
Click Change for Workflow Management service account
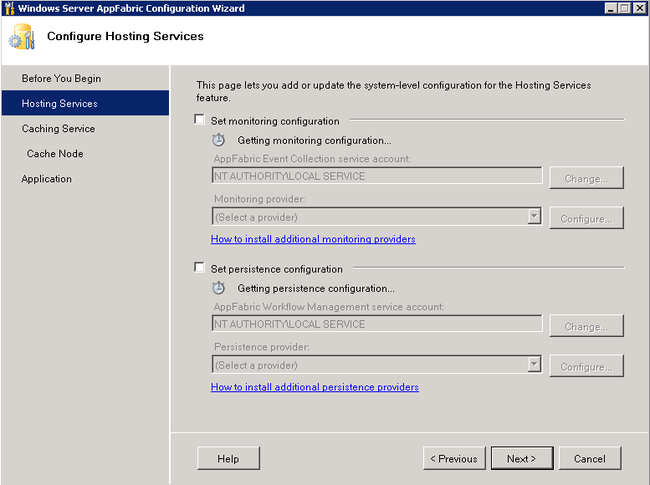(586, 326)
